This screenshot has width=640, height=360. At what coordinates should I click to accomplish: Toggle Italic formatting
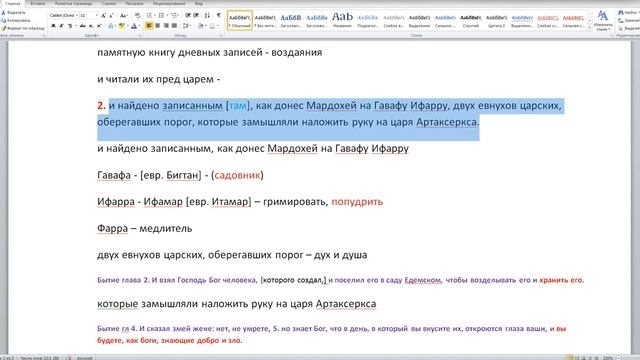(61, 26)
